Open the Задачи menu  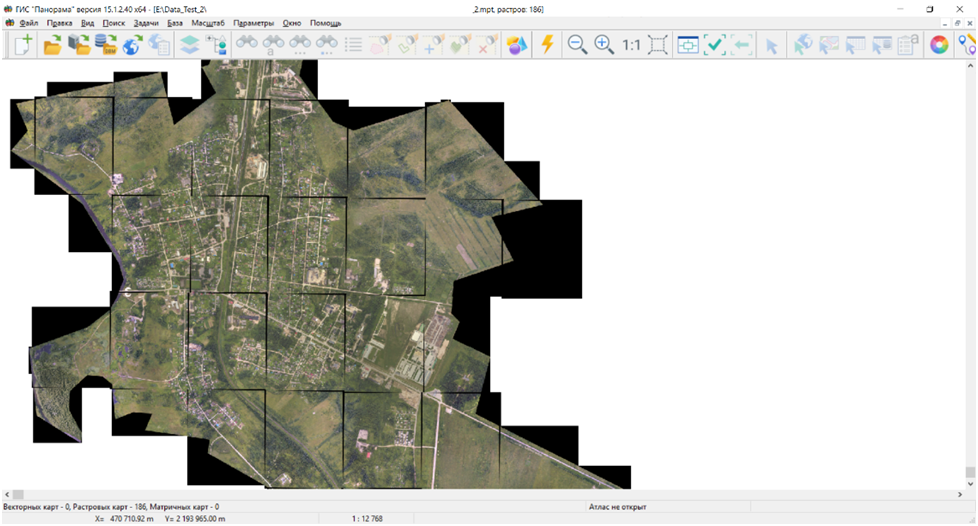(x=146, y=23)
